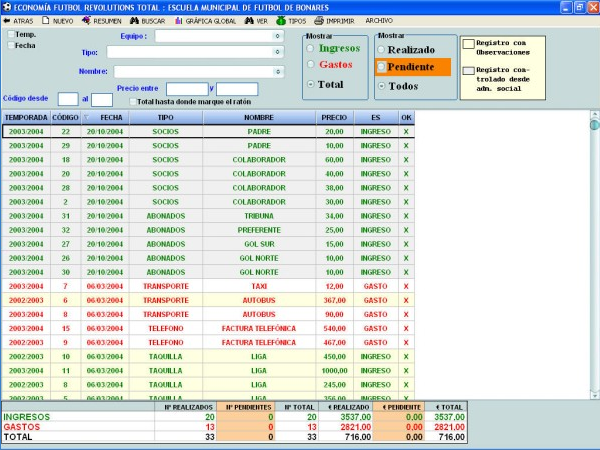Click the list scrollbar thumb

[594, 124]
